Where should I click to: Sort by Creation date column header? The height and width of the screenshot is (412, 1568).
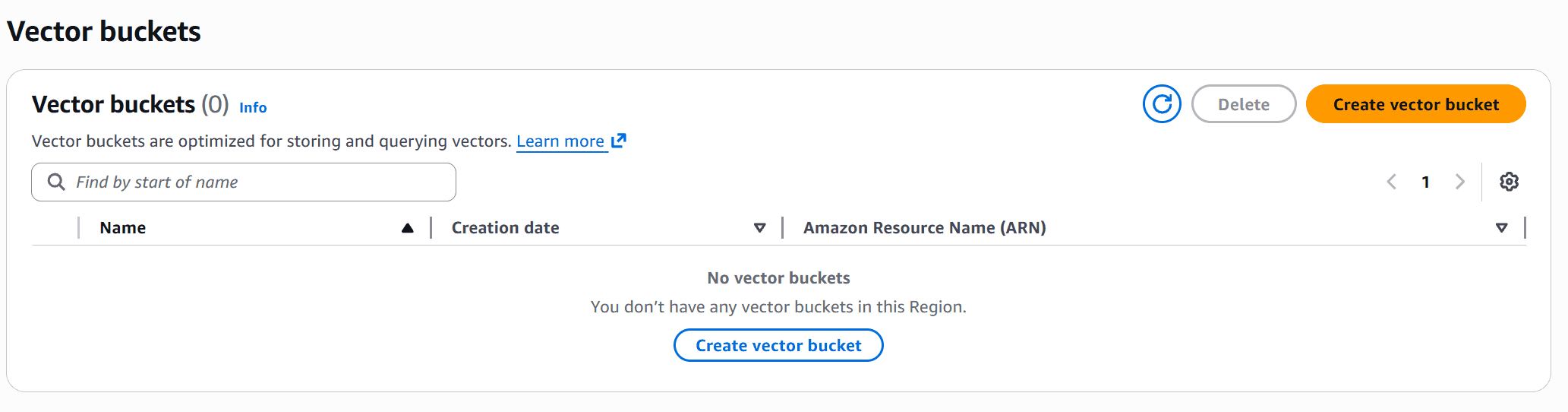click(505, 228)
